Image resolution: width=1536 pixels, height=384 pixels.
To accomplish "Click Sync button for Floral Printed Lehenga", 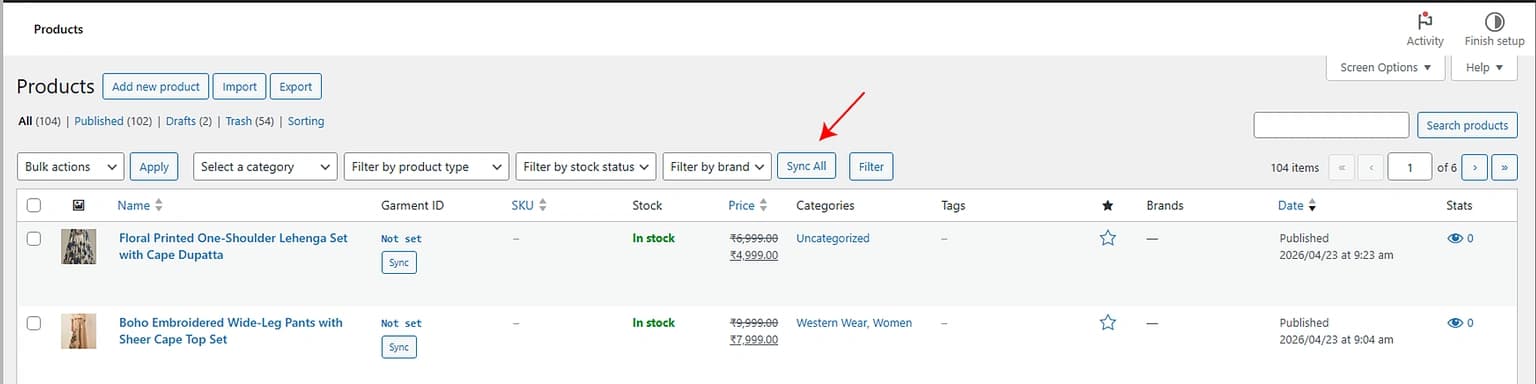I will (399, 263).
